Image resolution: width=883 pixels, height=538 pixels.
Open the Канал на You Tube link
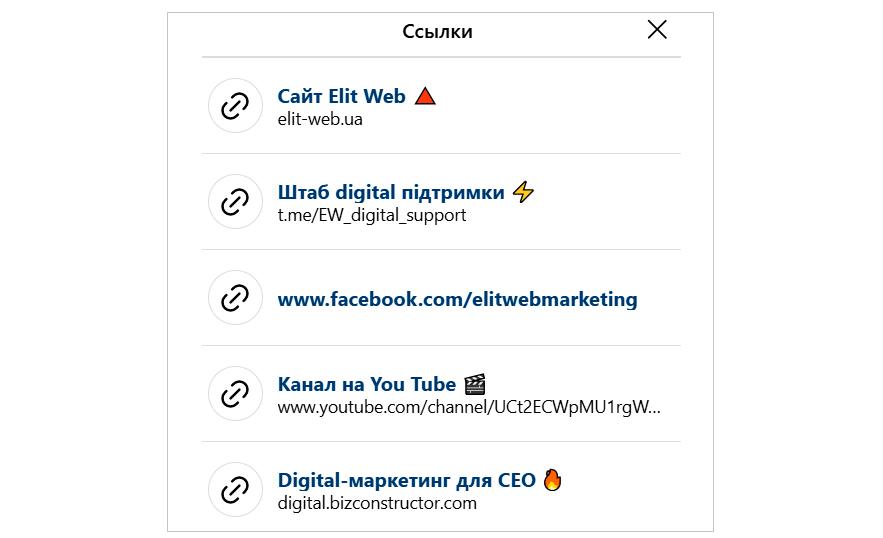pos(367,384)
